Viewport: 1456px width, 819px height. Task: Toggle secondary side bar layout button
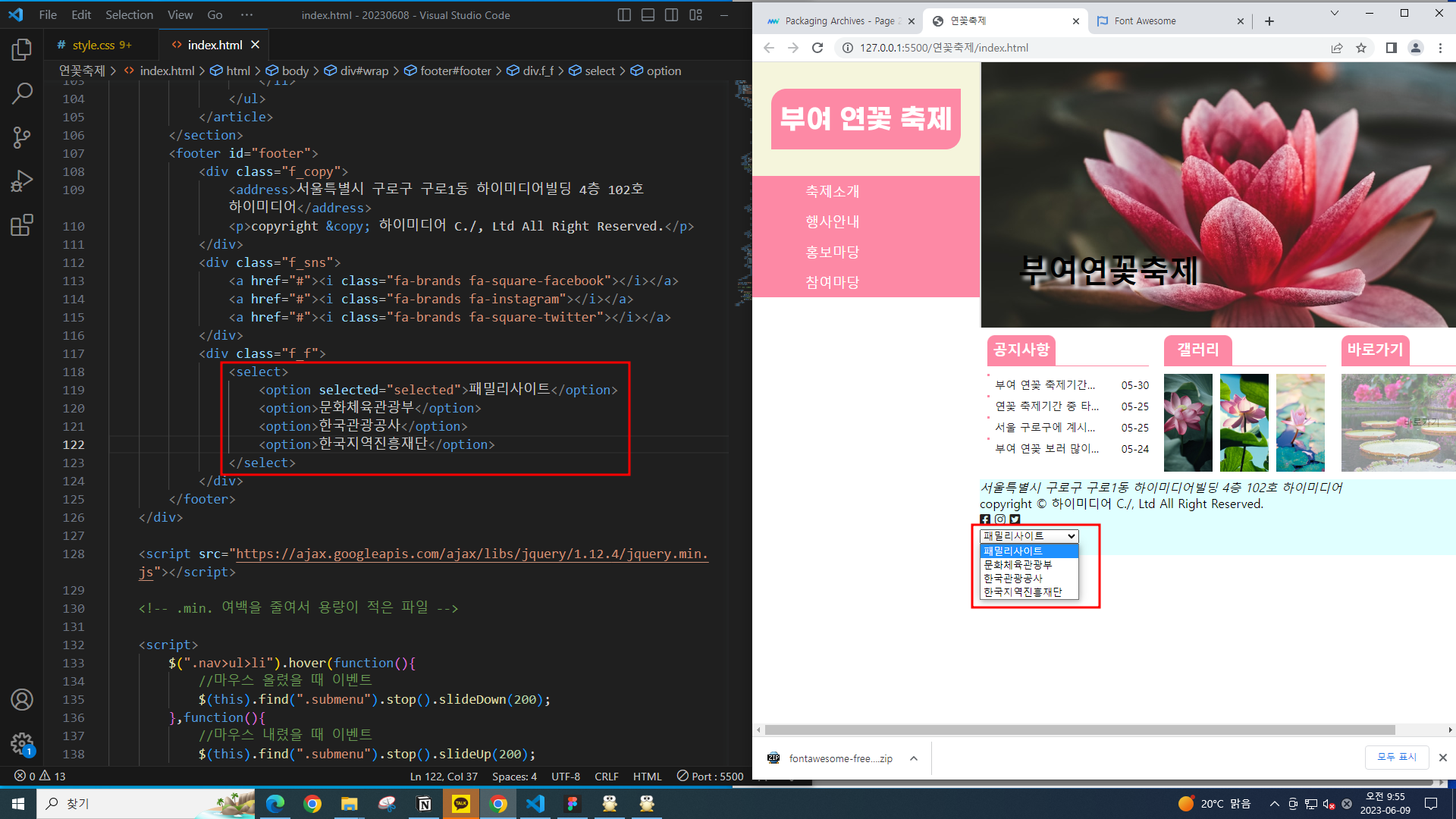pos(671,15)
